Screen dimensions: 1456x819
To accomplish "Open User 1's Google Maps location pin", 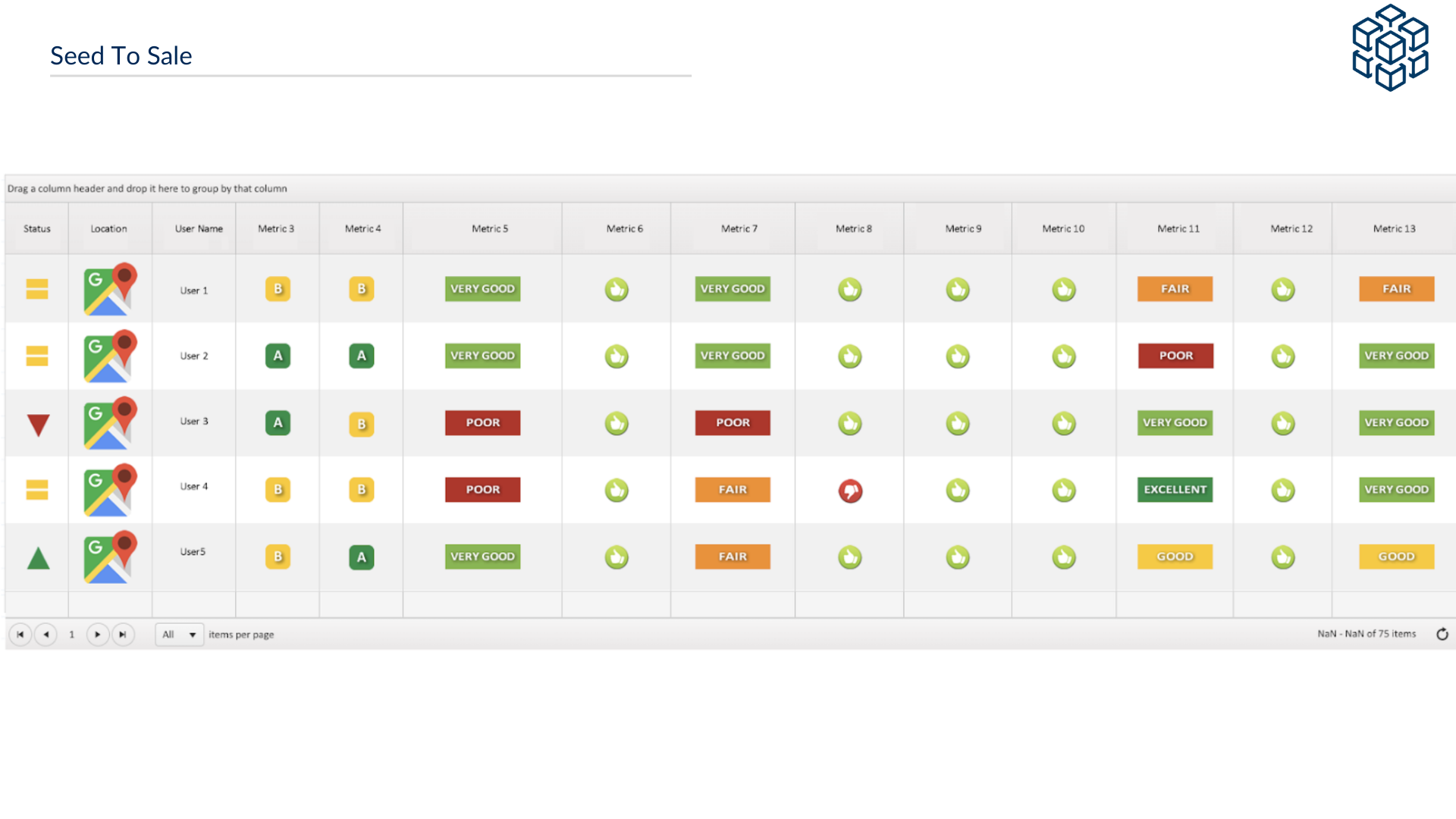I will 110,289.
